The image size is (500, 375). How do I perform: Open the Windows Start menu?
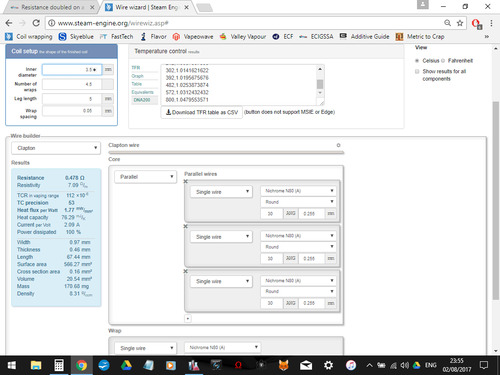[x=12, y=365]
